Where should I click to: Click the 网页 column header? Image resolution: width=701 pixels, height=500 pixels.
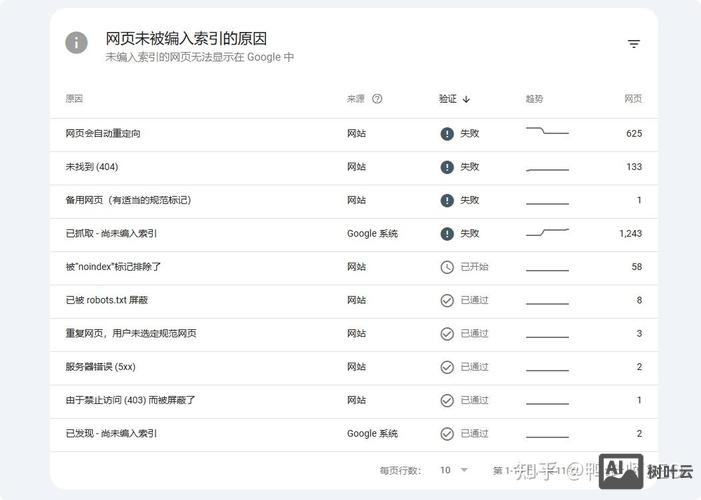(633, 99)
